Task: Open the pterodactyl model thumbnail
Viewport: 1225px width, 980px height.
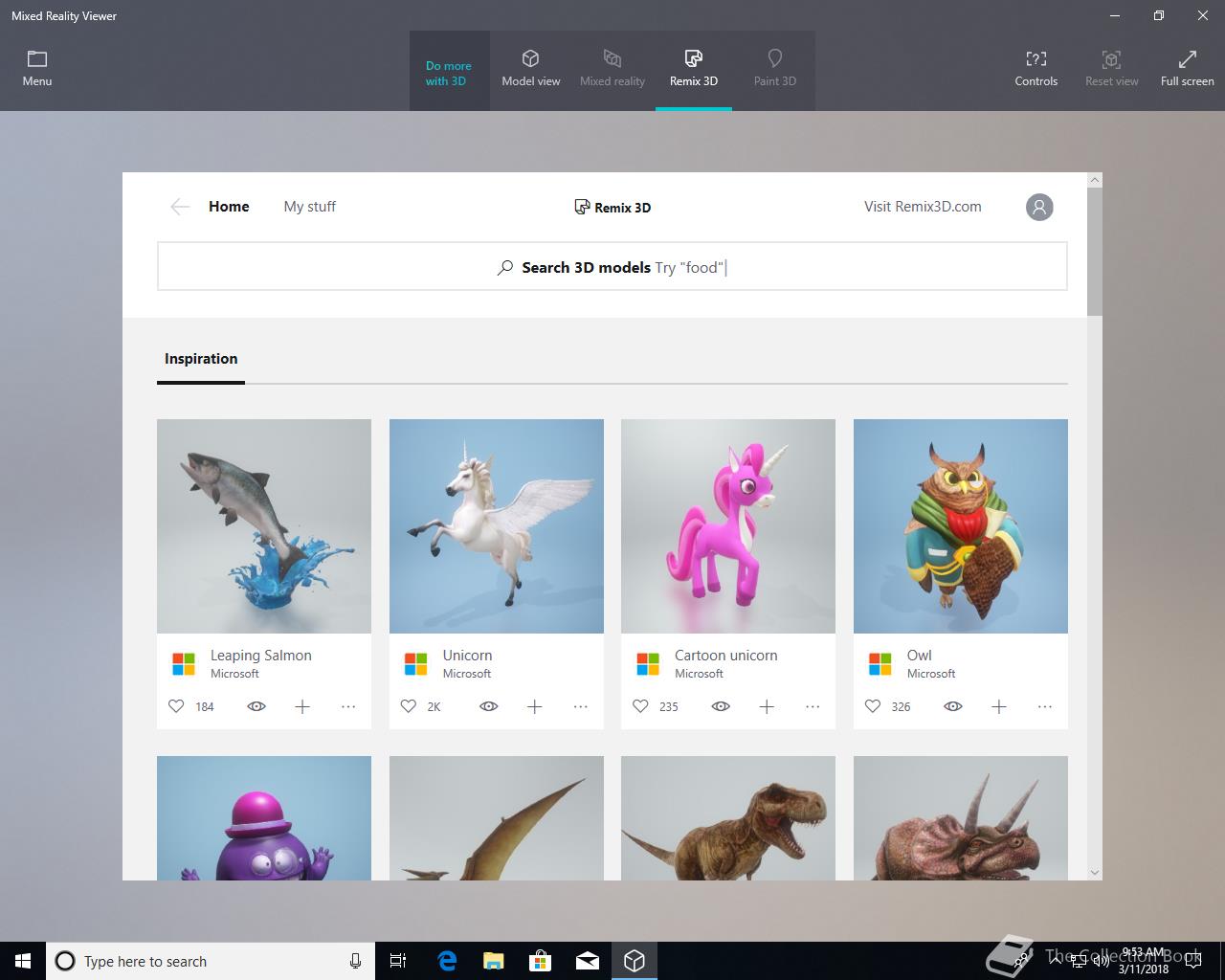Action: (497, 818)
